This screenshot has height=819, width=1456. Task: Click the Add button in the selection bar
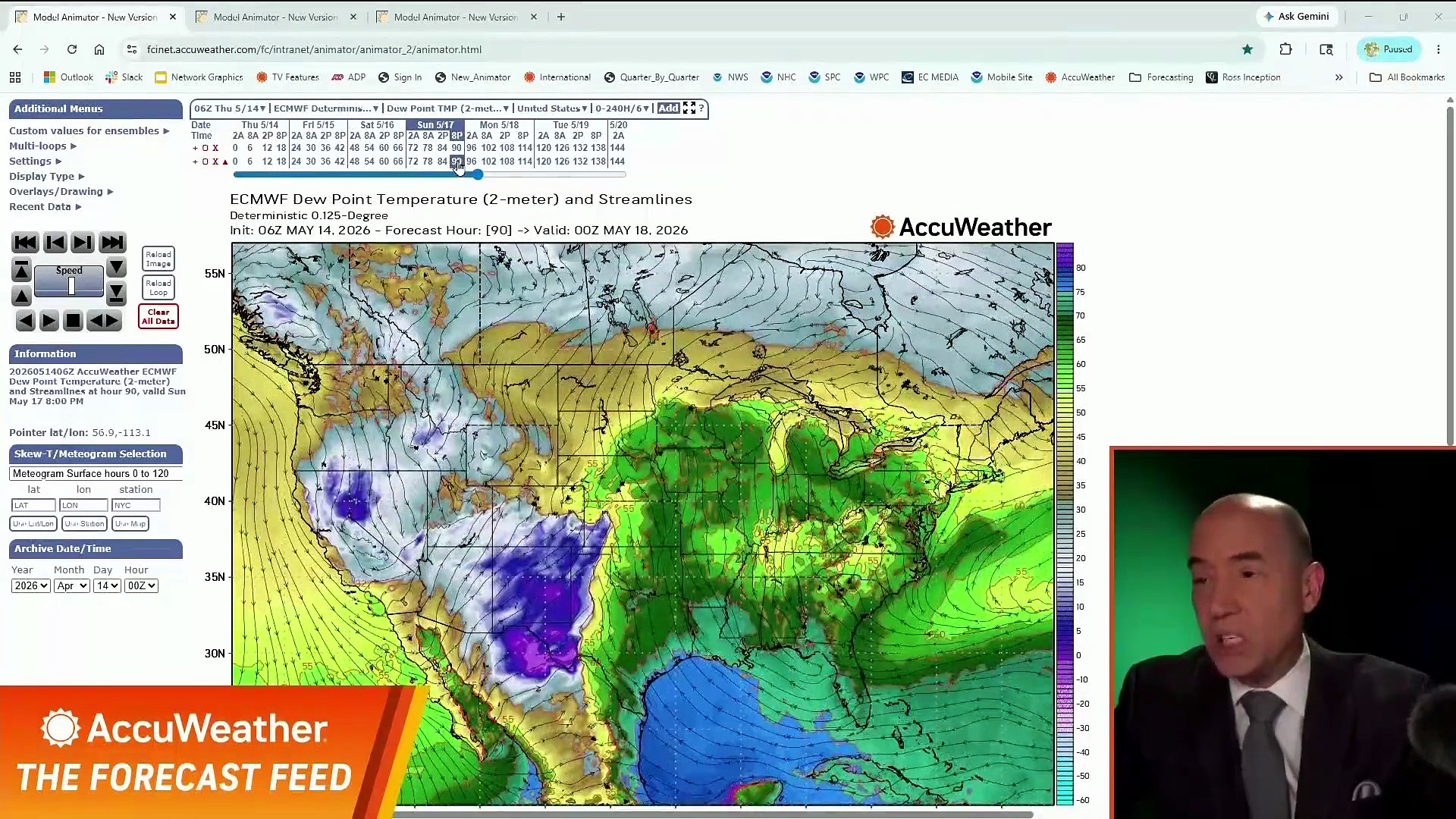tap(668, 108)
